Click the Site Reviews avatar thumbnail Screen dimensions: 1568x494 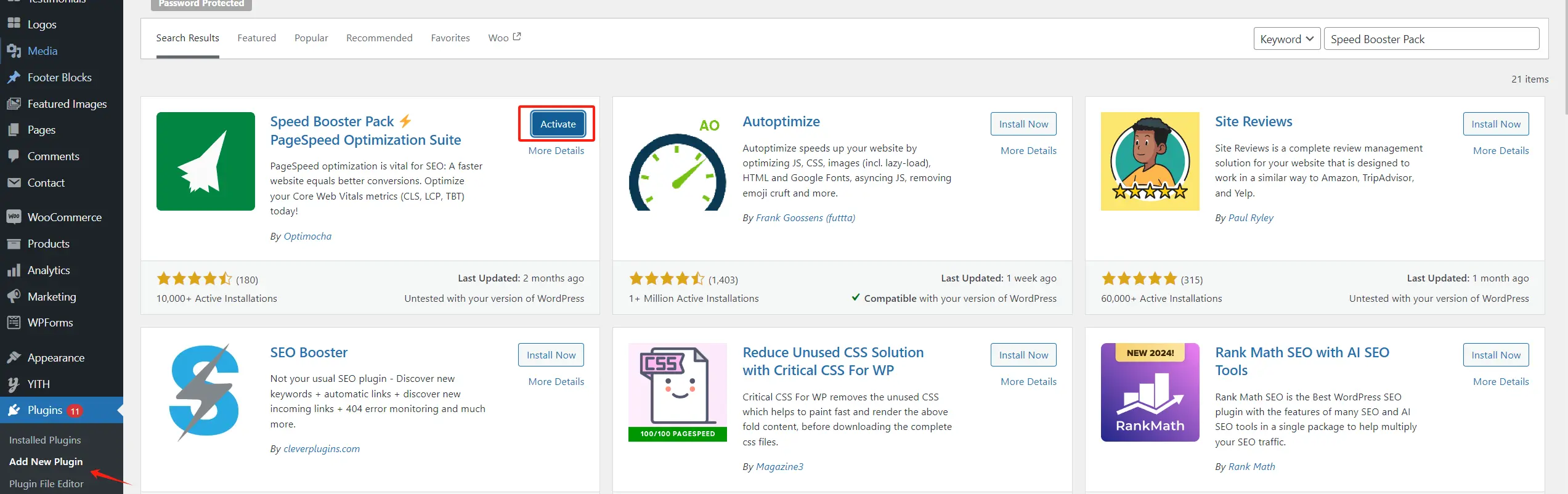(x=1150, y=161)
